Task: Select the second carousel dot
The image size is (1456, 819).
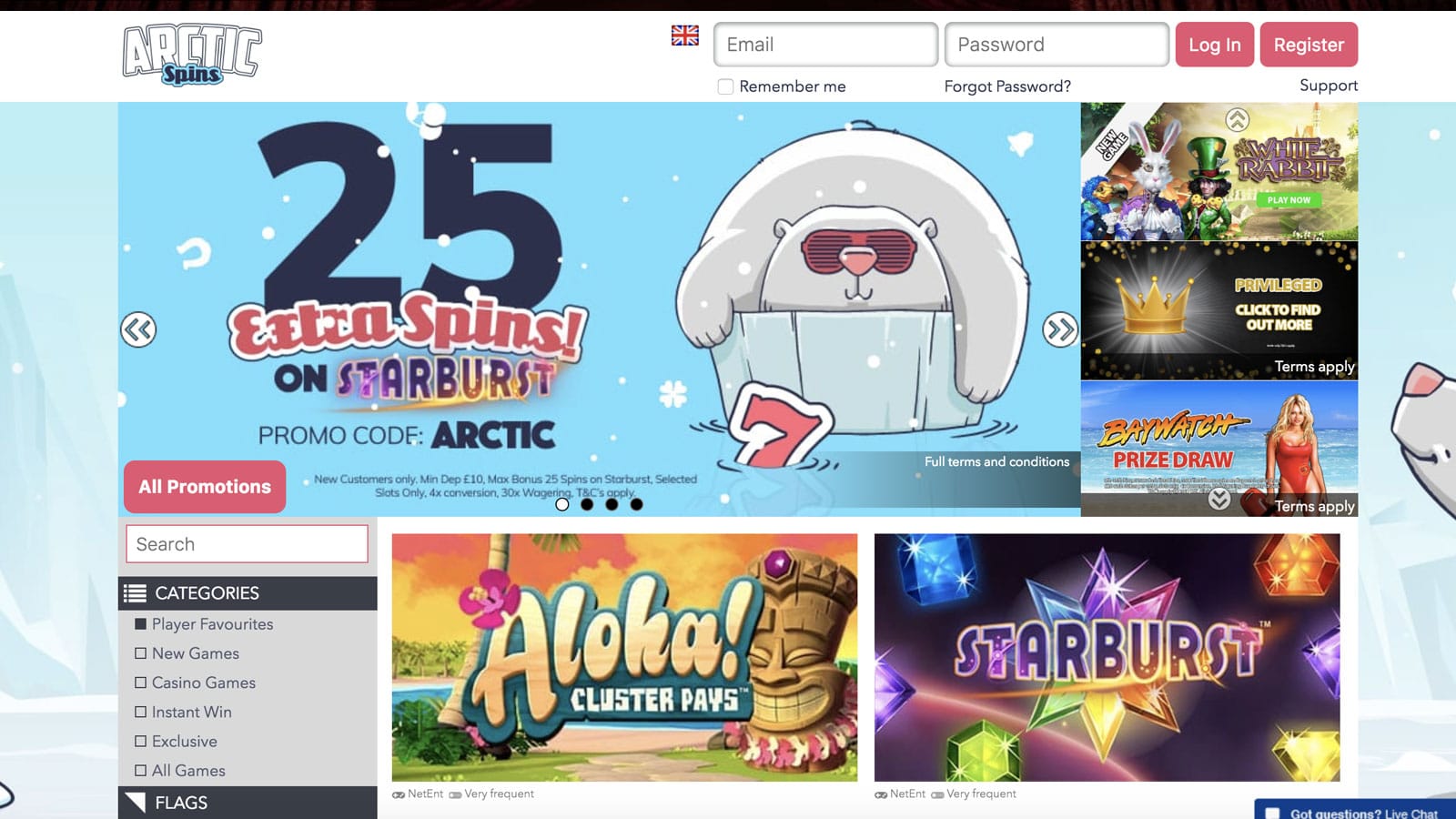Action: click(587, 504)
